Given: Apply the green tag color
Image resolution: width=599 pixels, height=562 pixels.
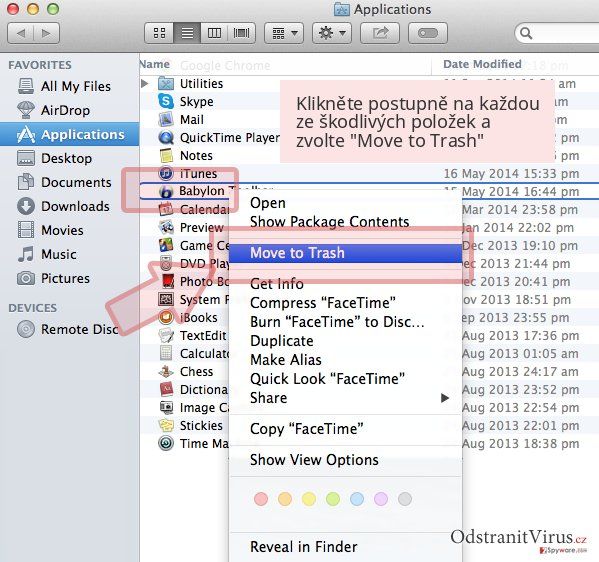Looking at the screenshot, I should [333, 499].
